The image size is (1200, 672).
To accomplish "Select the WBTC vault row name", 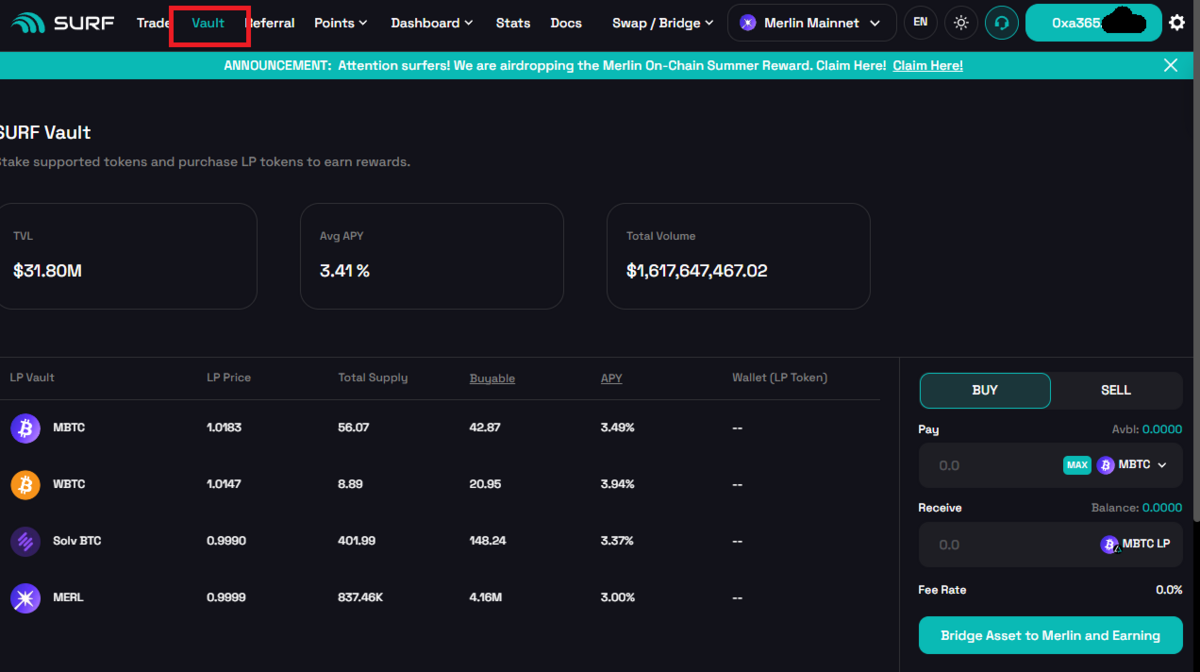I will (69, 484).
